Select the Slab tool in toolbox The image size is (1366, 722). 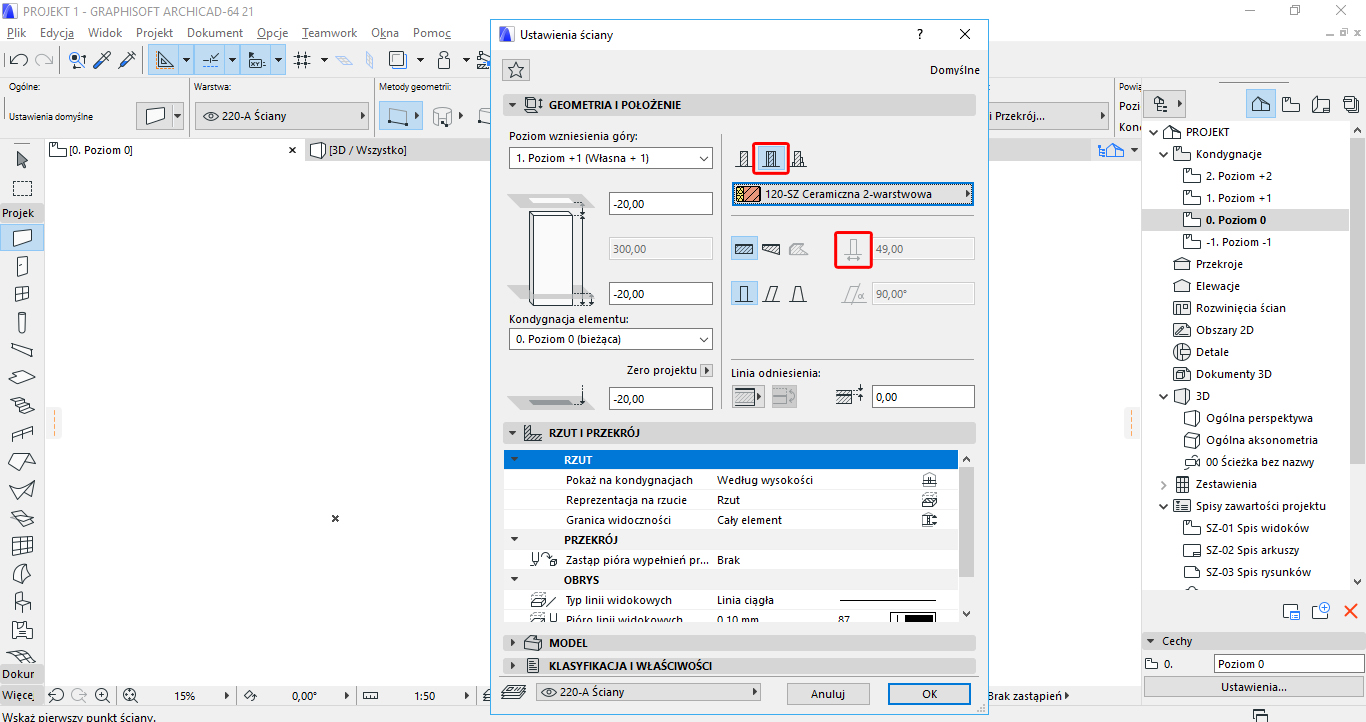click(22, 378)
